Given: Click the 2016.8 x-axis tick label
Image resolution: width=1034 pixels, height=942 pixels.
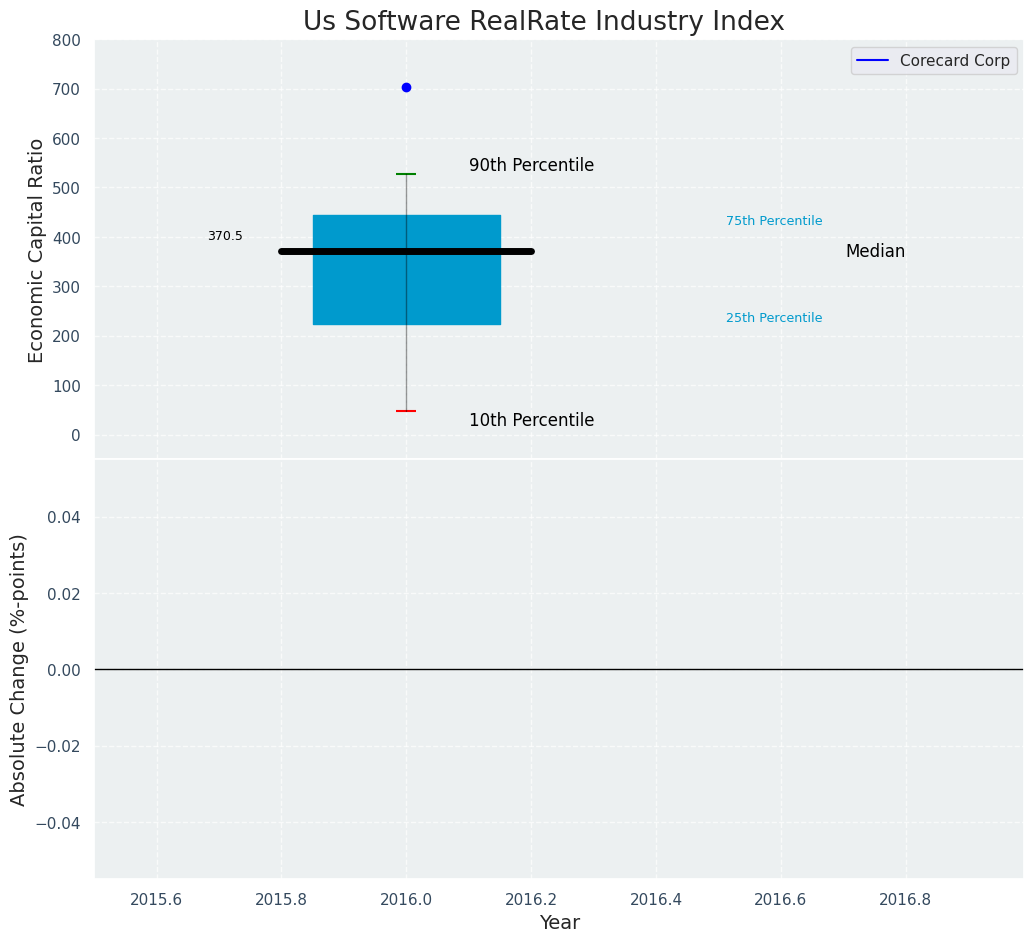Looking at the screenshot, I should pyautogui.click(x=905, y=899).
